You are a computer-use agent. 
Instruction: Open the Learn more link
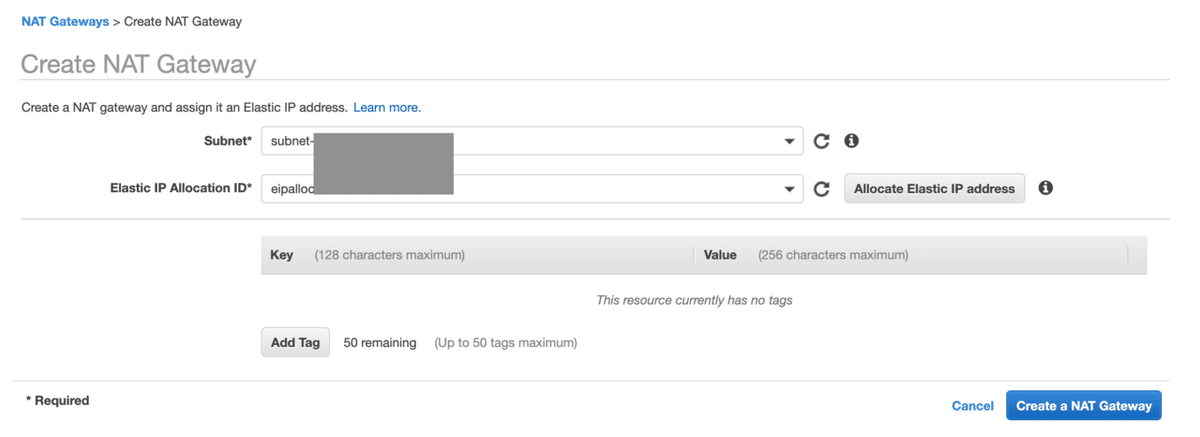[x=387, y=107]
